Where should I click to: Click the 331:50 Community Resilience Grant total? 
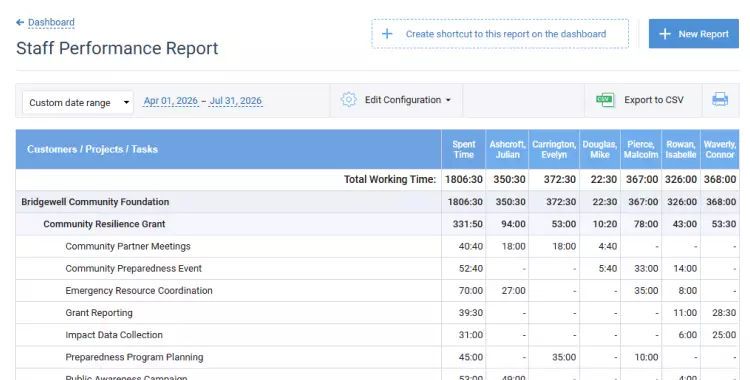467,224
